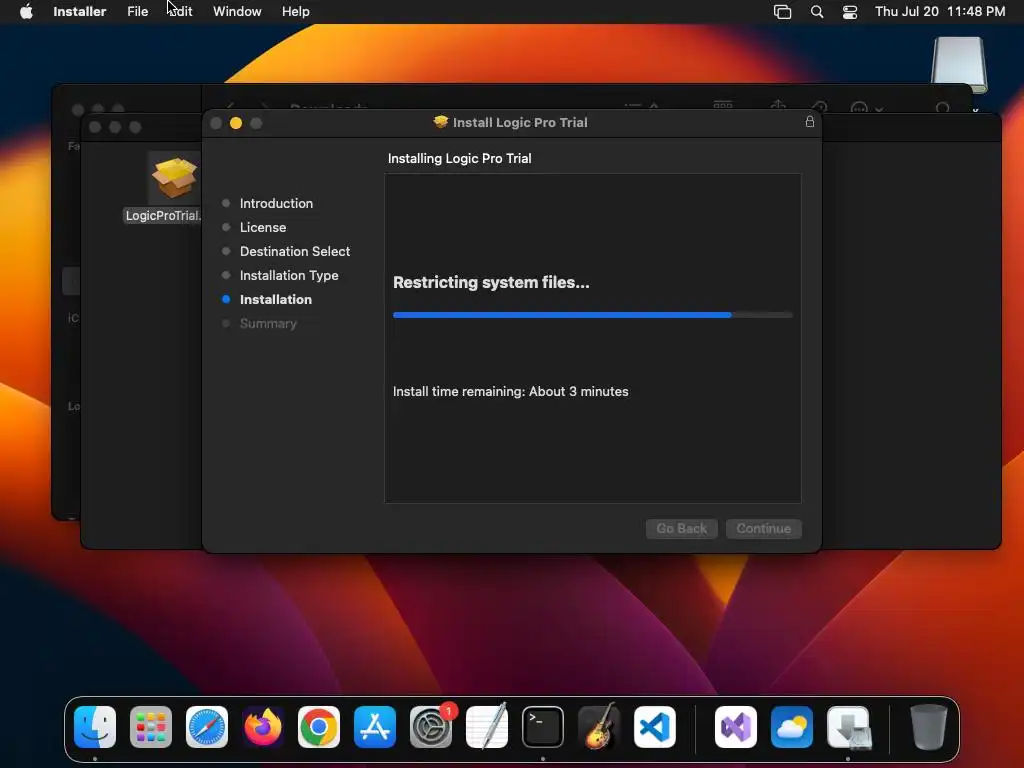
Task: Open the File menu
Action: [x=137, y=11]
